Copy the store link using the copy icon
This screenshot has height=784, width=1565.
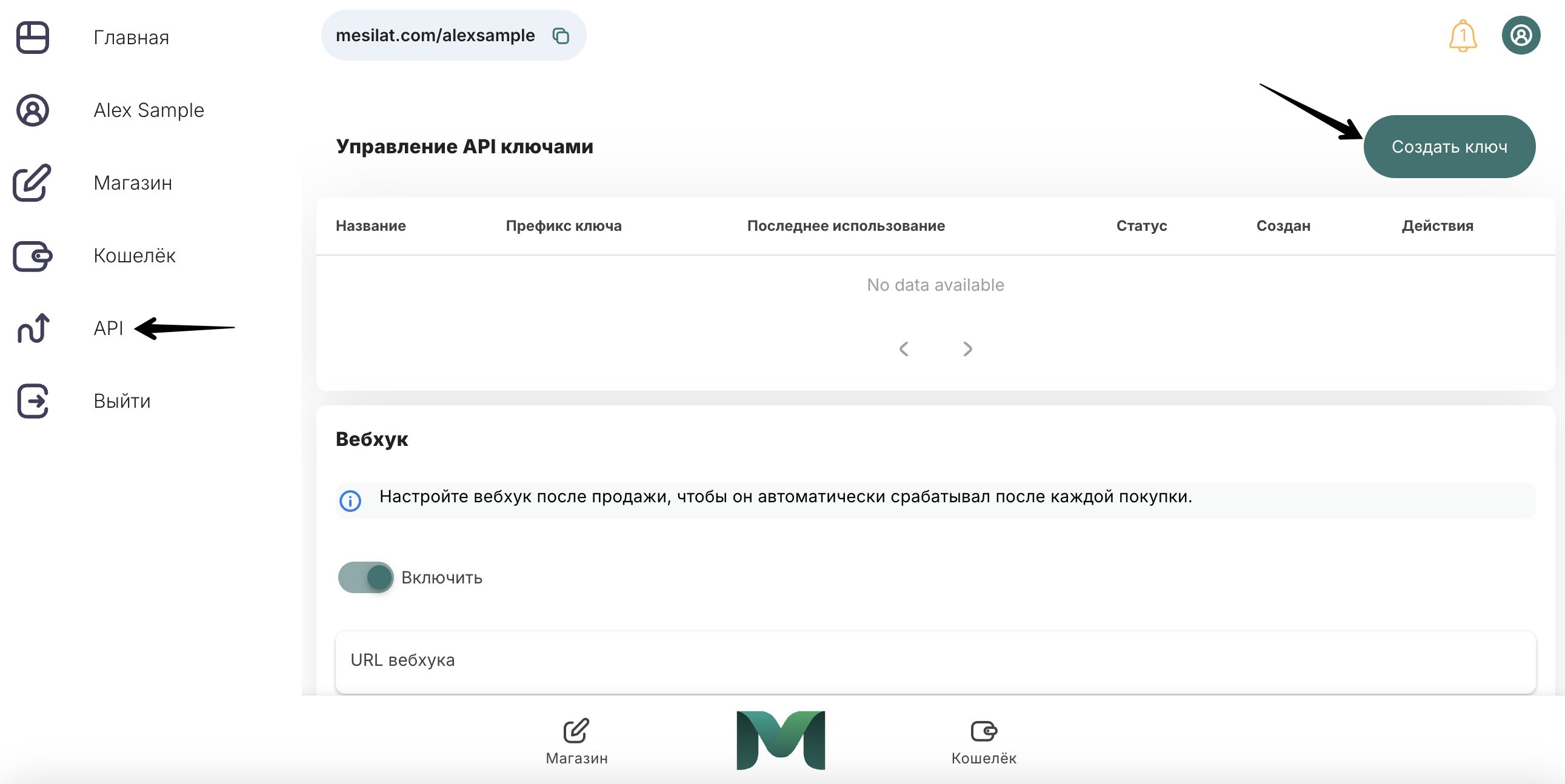(x=561, y=35)
